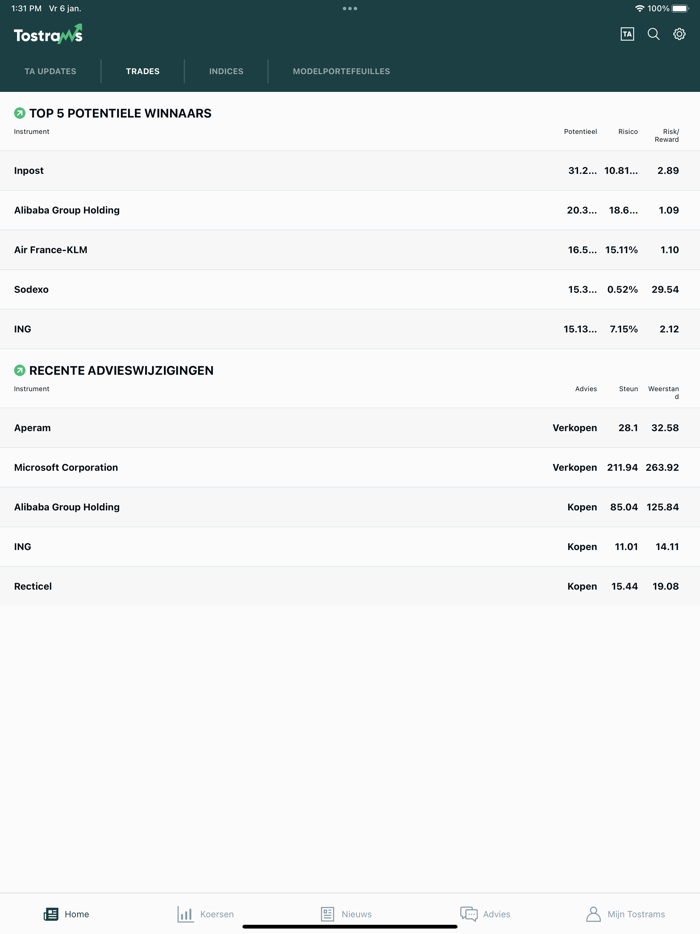Open Aperam Verkopen advice row

(x=350, y=428)
